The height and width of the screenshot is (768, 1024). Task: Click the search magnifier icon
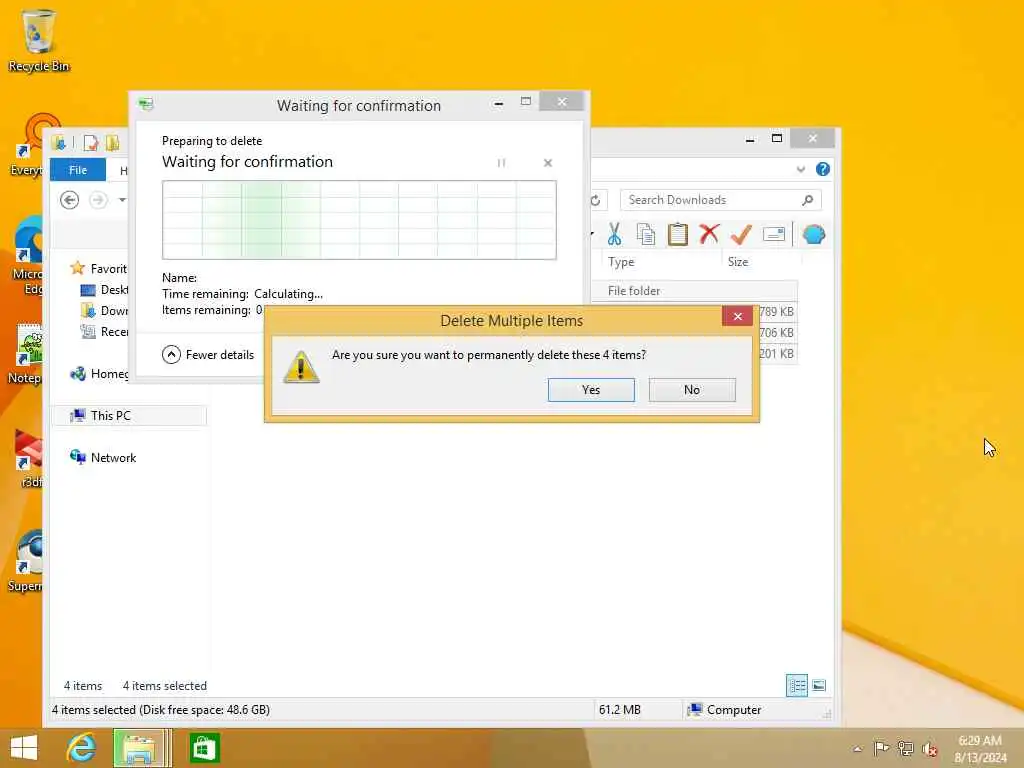coord(808,200)
